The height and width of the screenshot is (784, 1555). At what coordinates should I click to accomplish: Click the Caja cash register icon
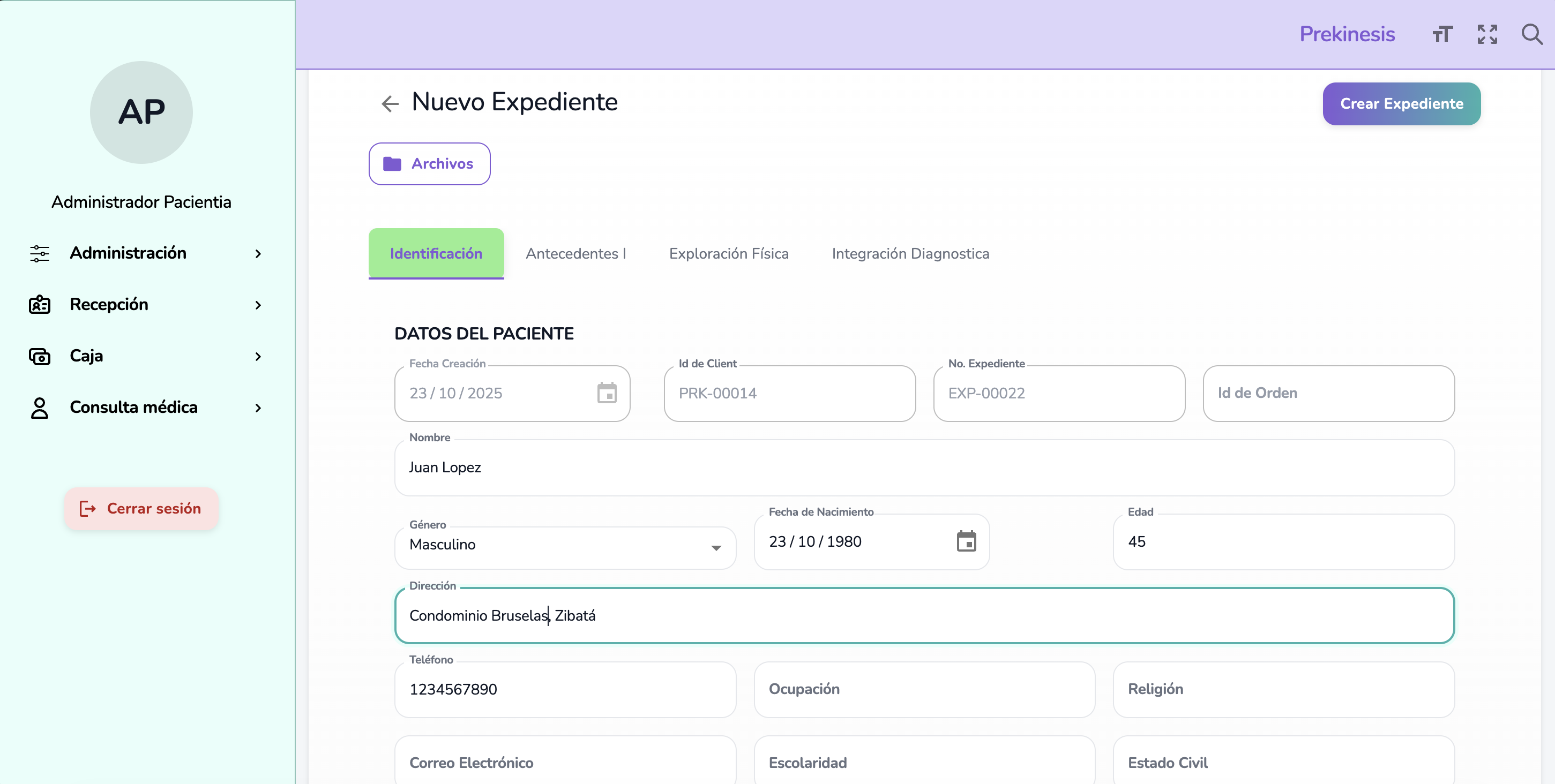pyautogui.click(x=40, y=357)
